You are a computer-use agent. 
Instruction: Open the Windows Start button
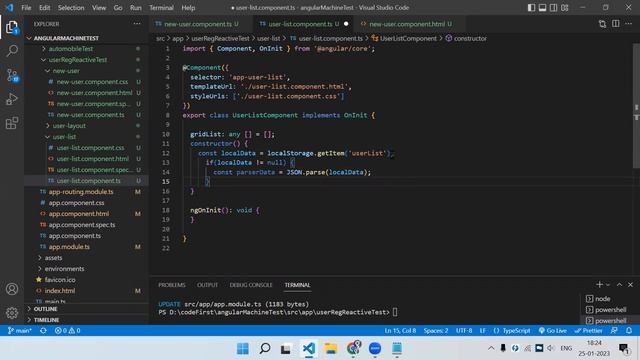pyautogui.click(x=242, y=349)
